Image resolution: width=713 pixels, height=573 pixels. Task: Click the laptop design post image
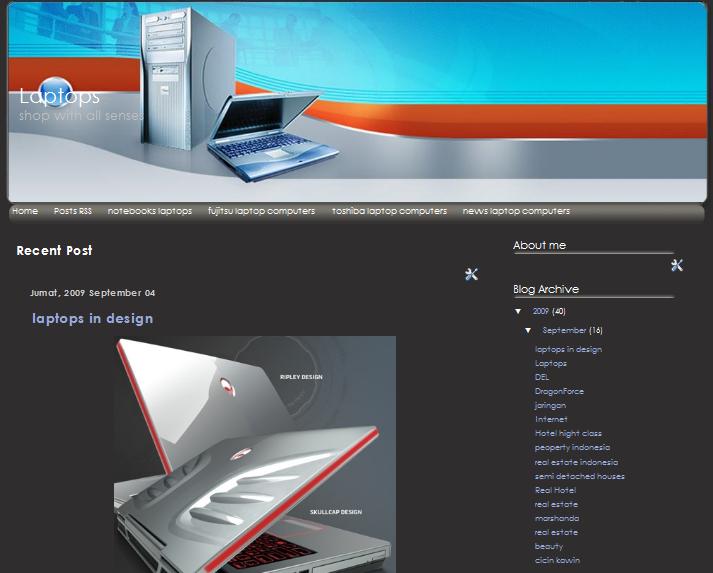click(x=255, y=454)
